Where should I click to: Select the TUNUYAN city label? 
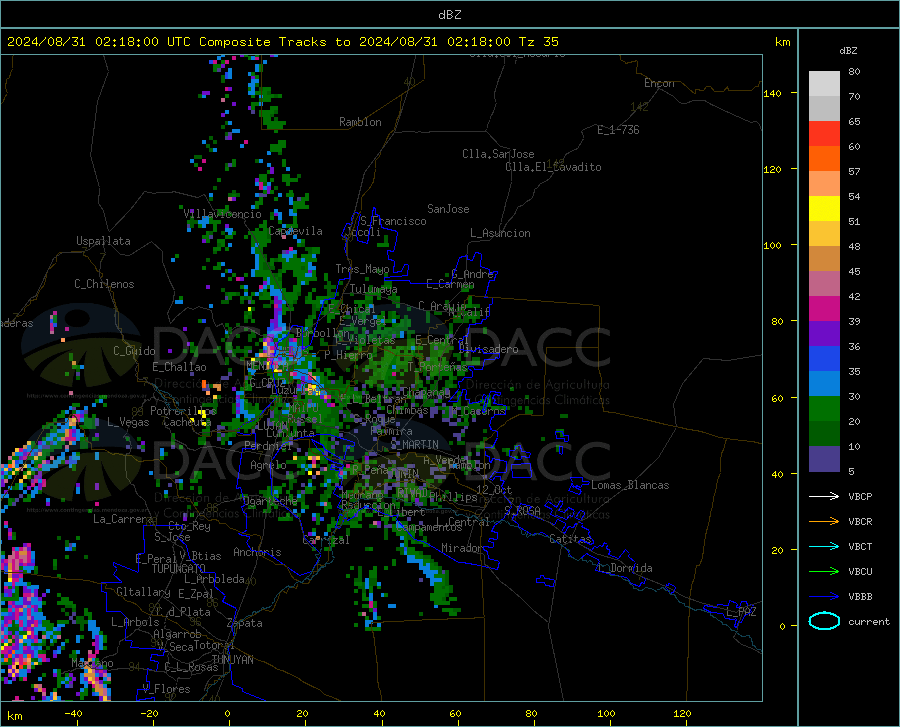(232, 659)
